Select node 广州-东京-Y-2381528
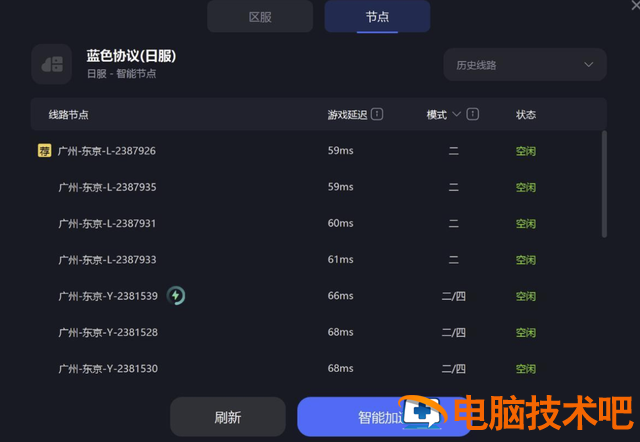 [x=318, y=332]
